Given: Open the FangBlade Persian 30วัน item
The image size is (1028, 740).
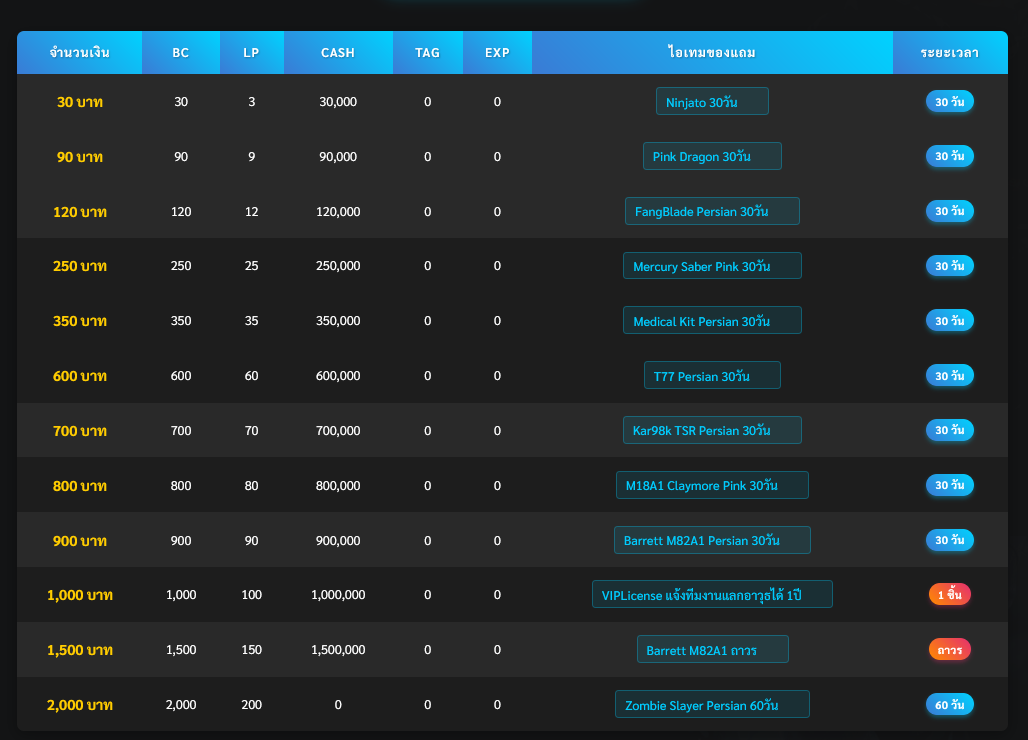Looking at the screenshot, I should 712,212.
